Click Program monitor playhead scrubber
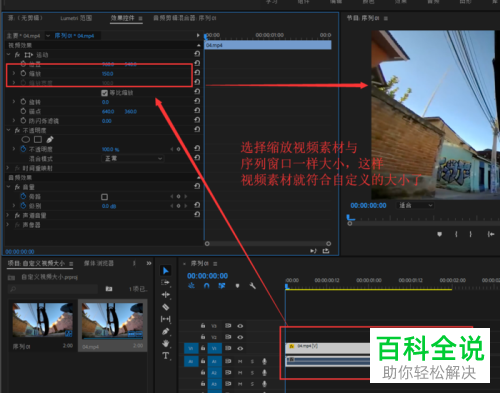The image size is (500, 393). tap(350, 218)
